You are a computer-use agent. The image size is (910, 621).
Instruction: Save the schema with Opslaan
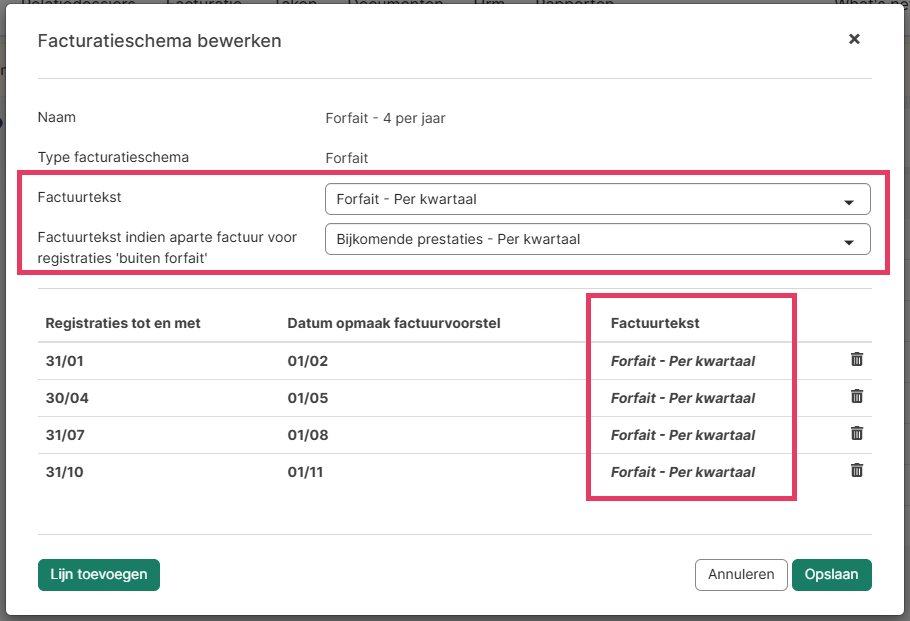coord(831,575)
